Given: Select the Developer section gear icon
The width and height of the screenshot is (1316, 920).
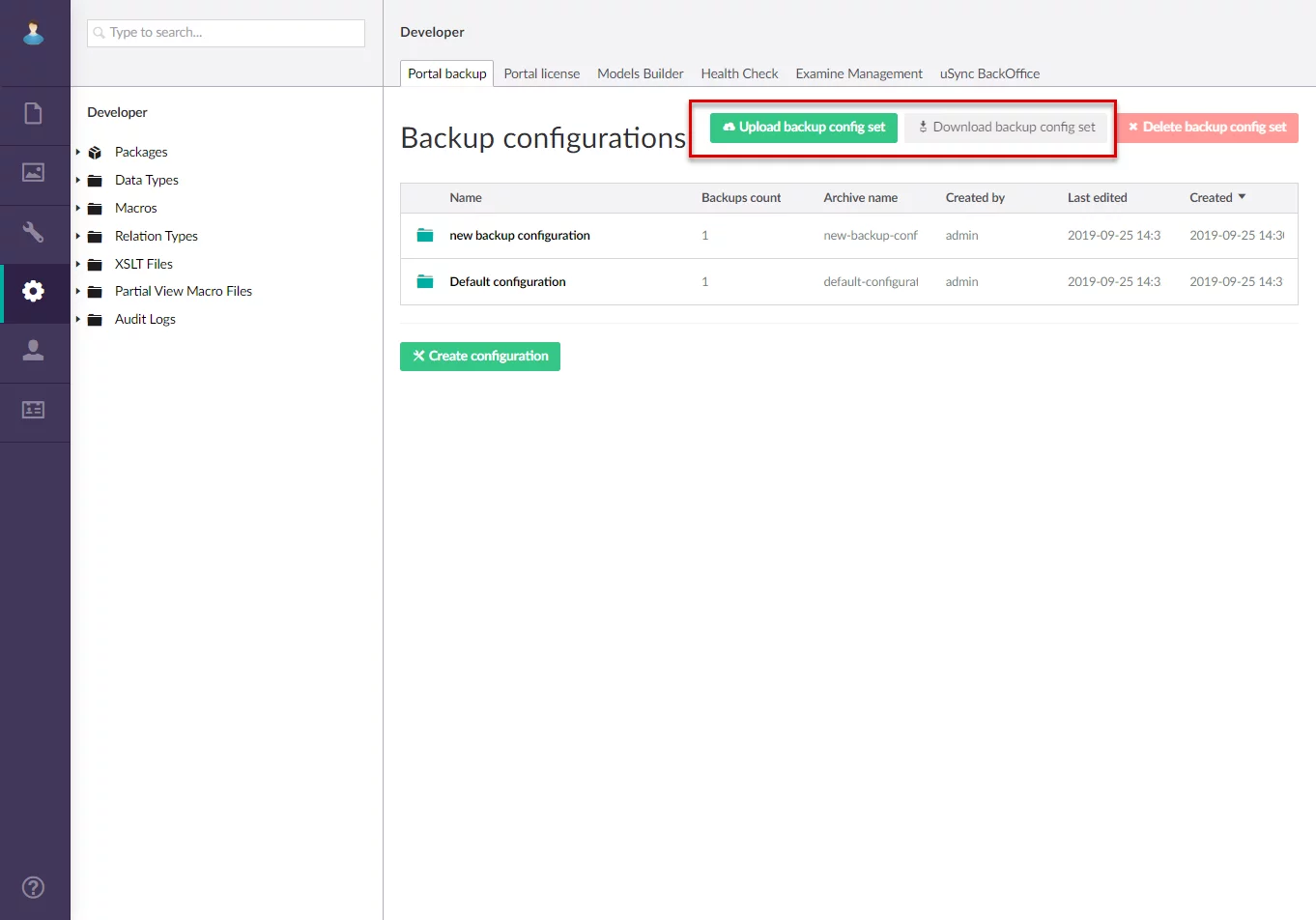Looking at the screenshot, I should tap(34, 291).
